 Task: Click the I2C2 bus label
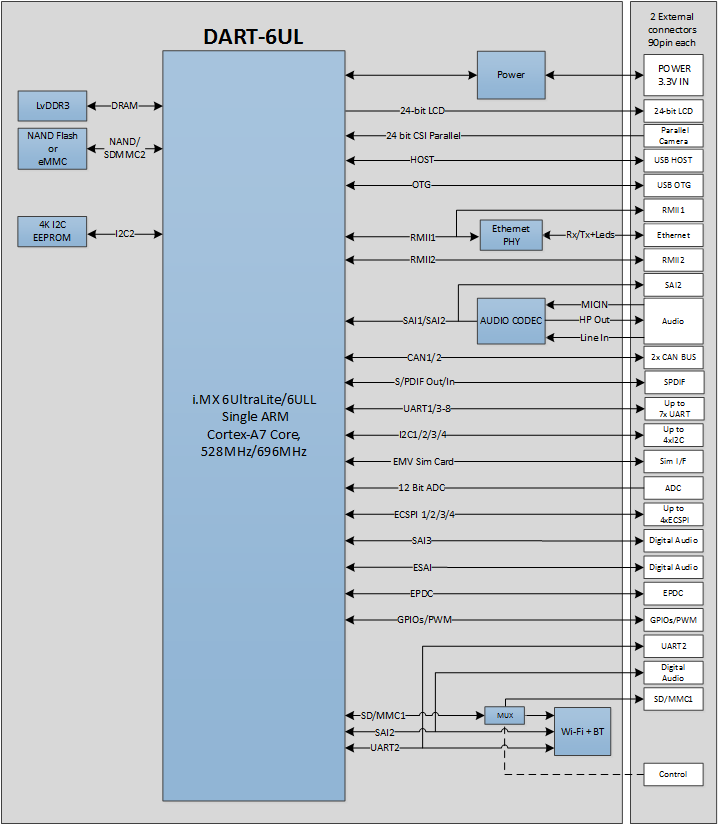(125, 234)
